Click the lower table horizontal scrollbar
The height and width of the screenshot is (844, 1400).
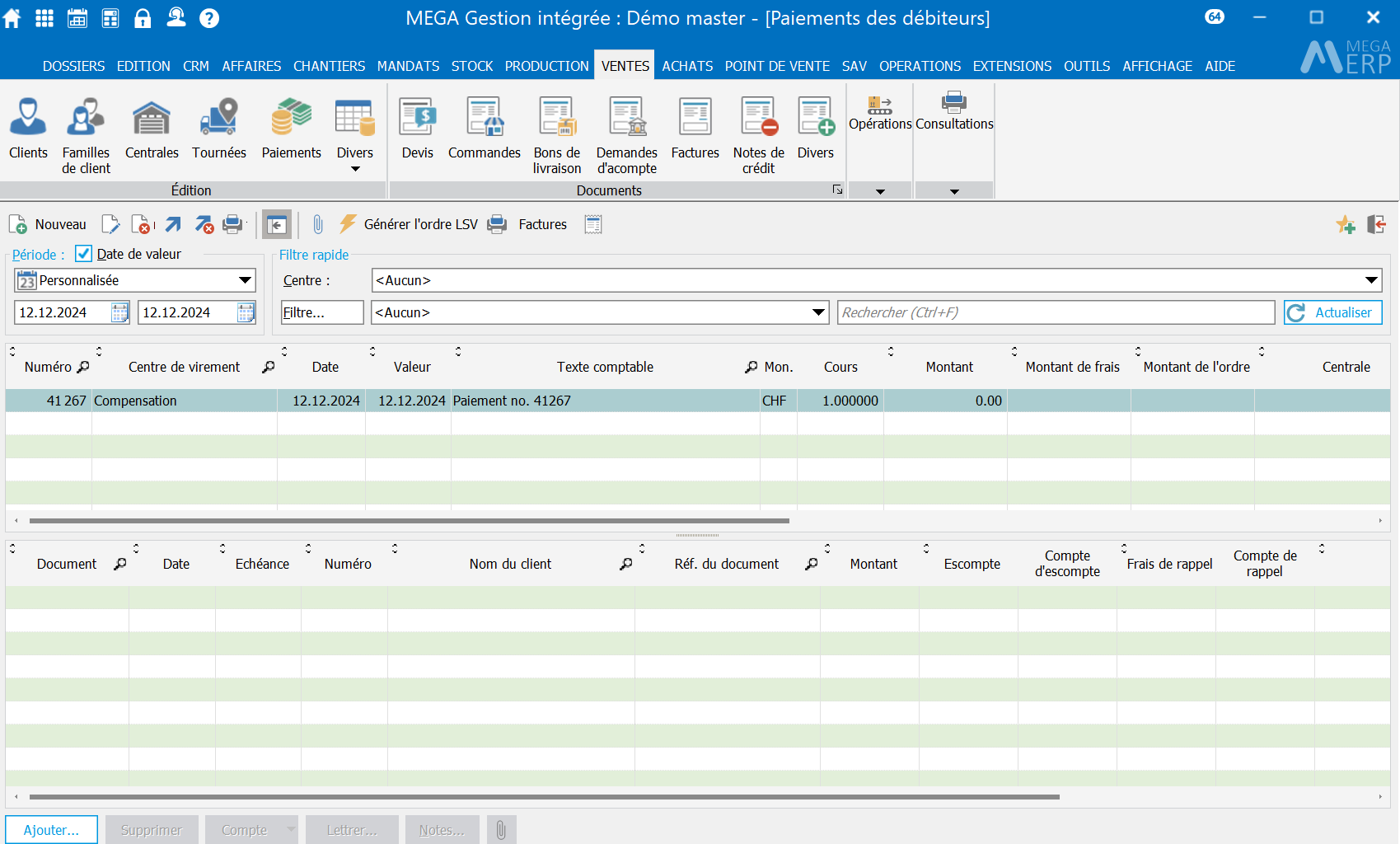tap(545, 797)
